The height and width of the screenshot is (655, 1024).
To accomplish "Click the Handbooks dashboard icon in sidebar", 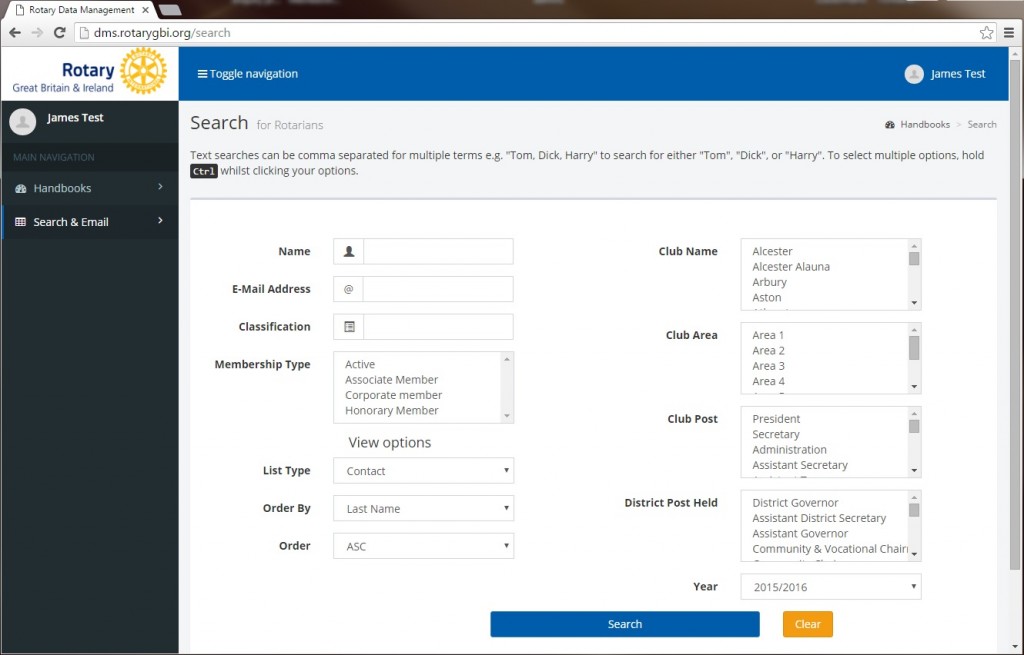I will tap(20, 189).
